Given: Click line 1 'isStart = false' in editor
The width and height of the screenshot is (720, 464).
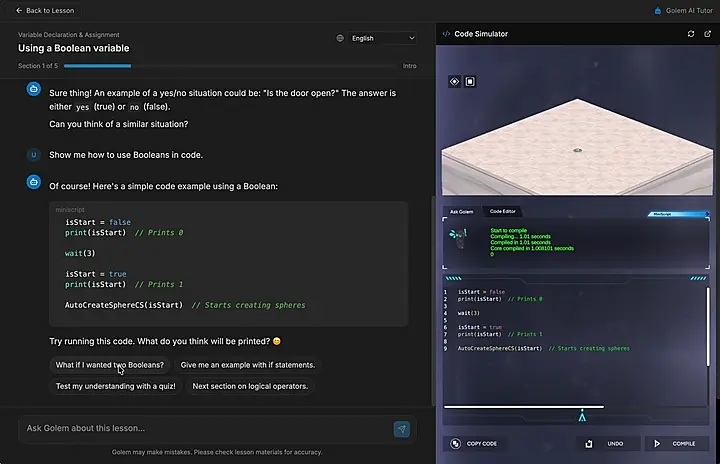Looking at the screenshot, I should pos(481,292).
